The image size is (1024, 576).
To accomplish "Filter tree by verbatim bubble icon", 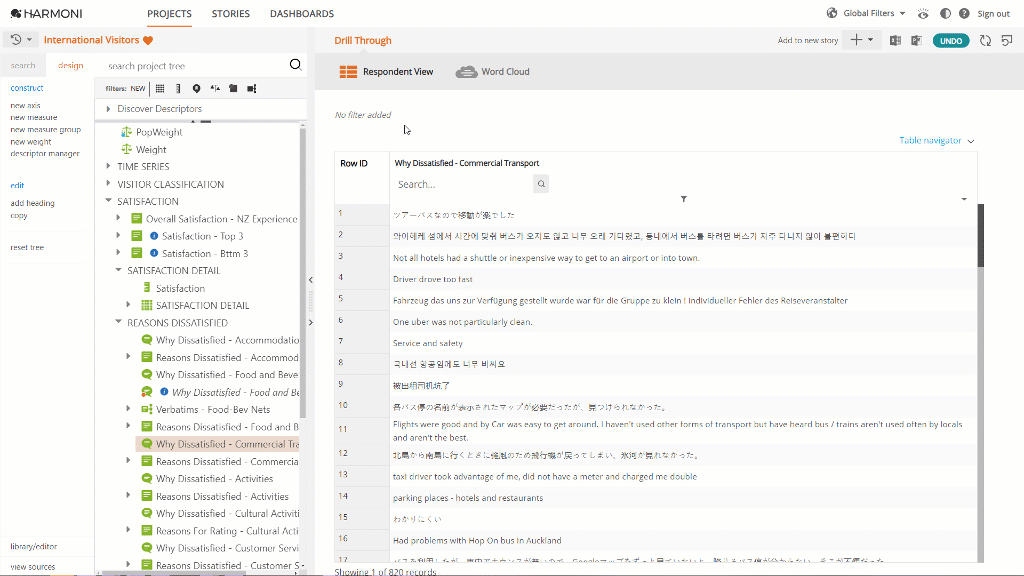I will click(197, 88).
